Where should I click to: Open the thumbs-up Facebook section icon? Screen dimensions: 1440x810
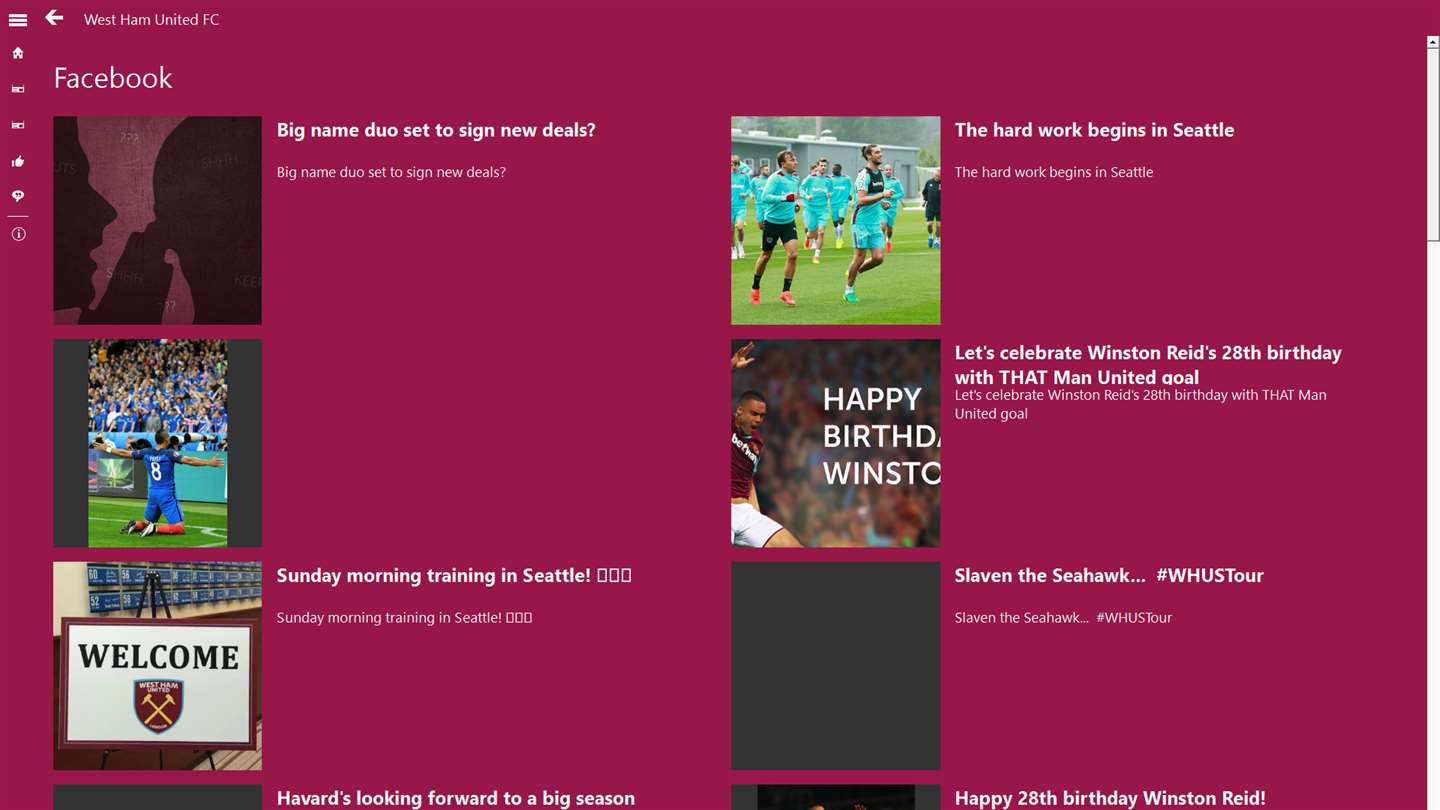(18, 161)
